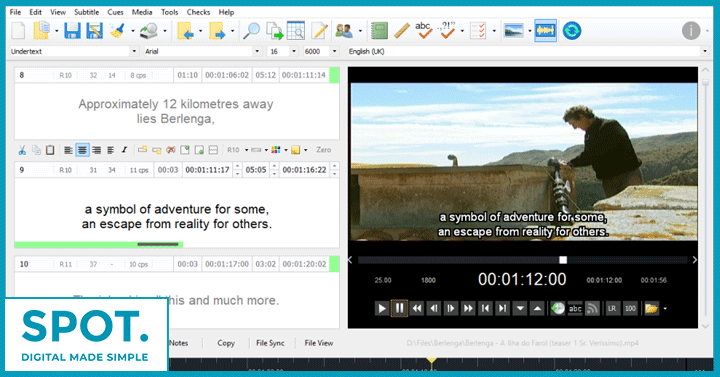Toggle centre text alignment

coord(82,150)
